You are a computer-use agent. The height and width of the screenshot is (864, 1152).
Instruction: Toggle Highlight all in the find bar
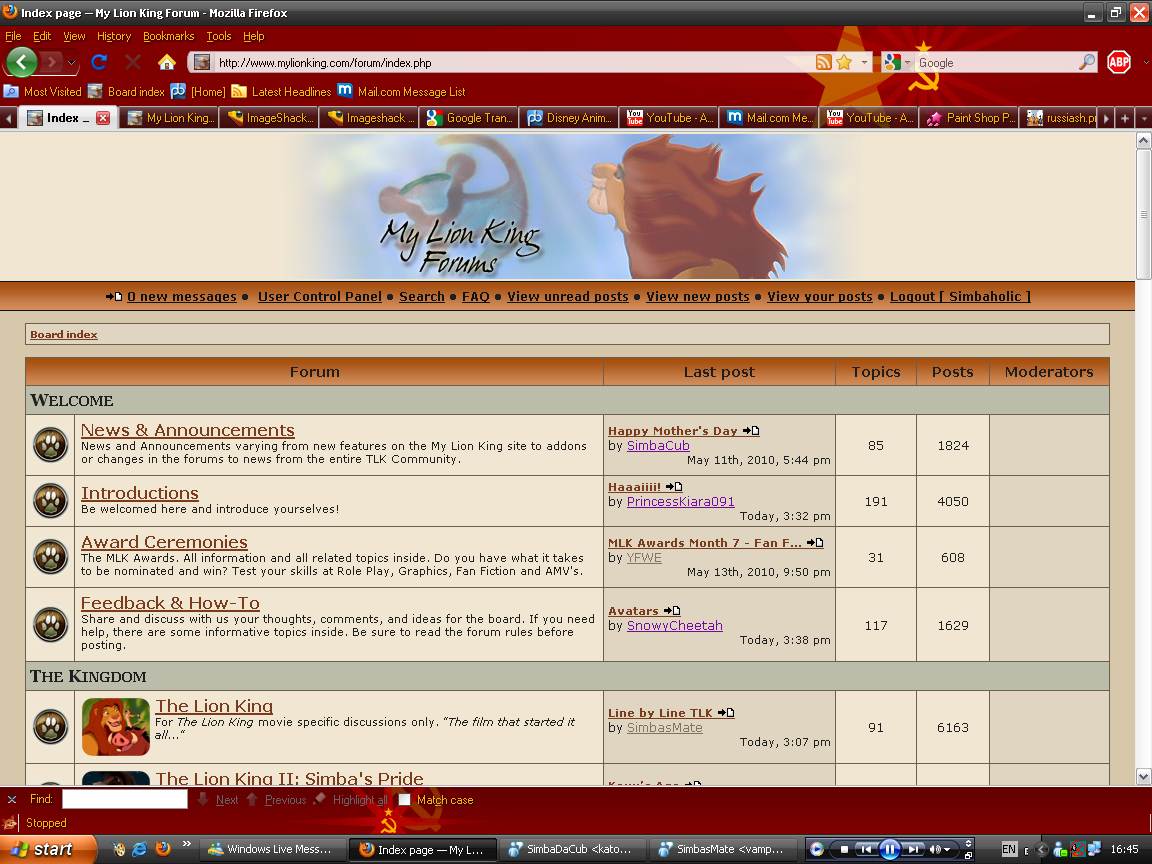pos(350,800)
